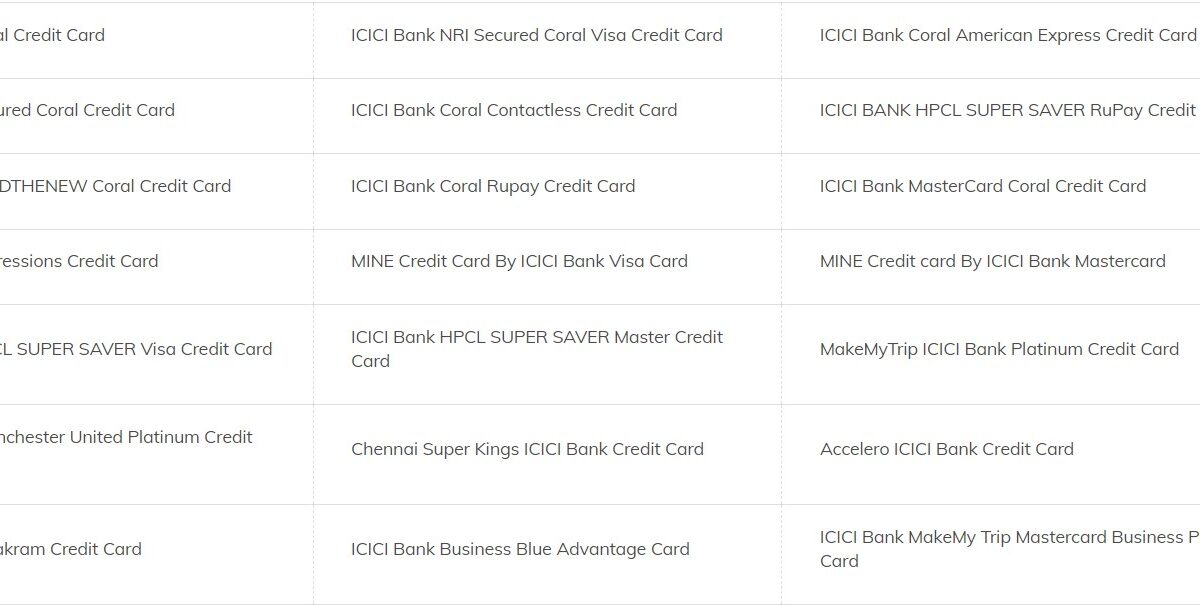Open ICICI BANK HPCL SUPER SAVER RuPay card
The width and height of the screenshot is (1200, 605).
[1007, 110]
